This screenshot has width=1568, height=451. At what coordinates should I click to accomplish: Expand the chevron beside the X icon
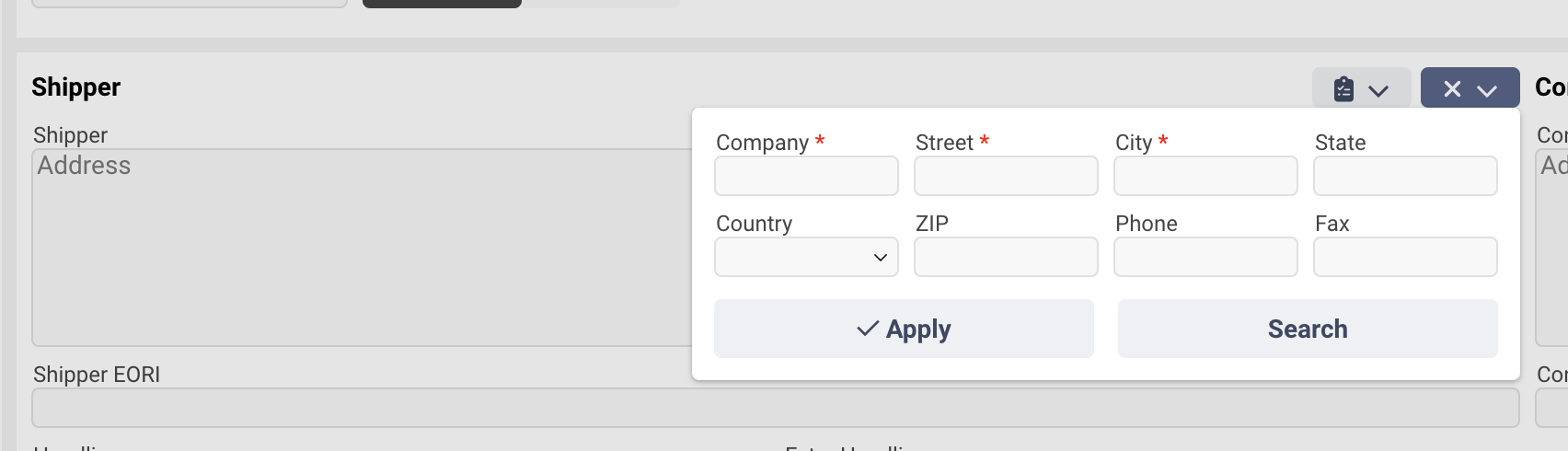tap(1487, 90)
